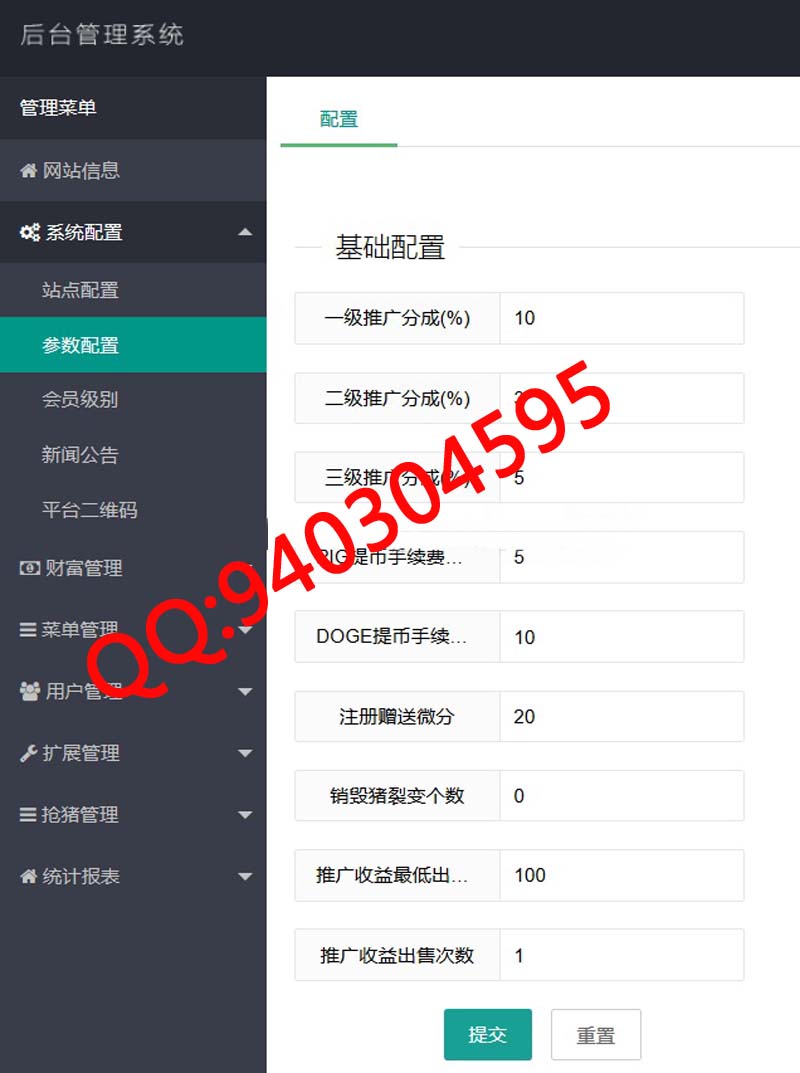800x1073 pixels.
Task: Expand the 扩展管理 dropdown arrow
Action: point(245,753)
